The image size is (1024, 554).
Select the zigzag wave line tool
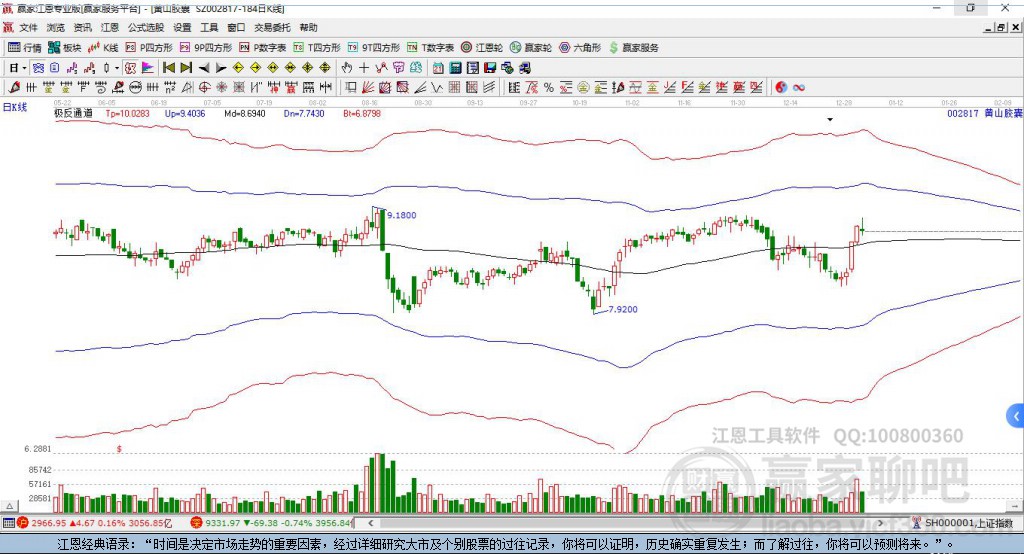(436, 87)
